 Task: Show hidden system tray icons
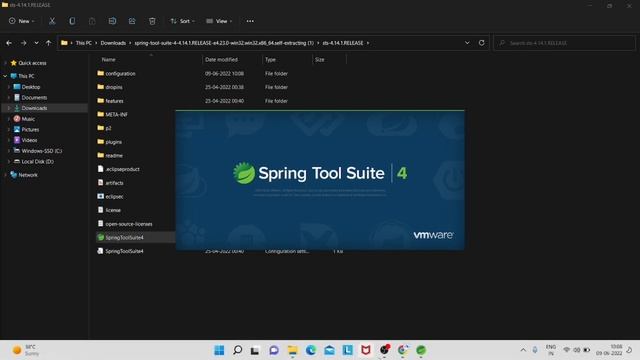[x=523, y=350]
